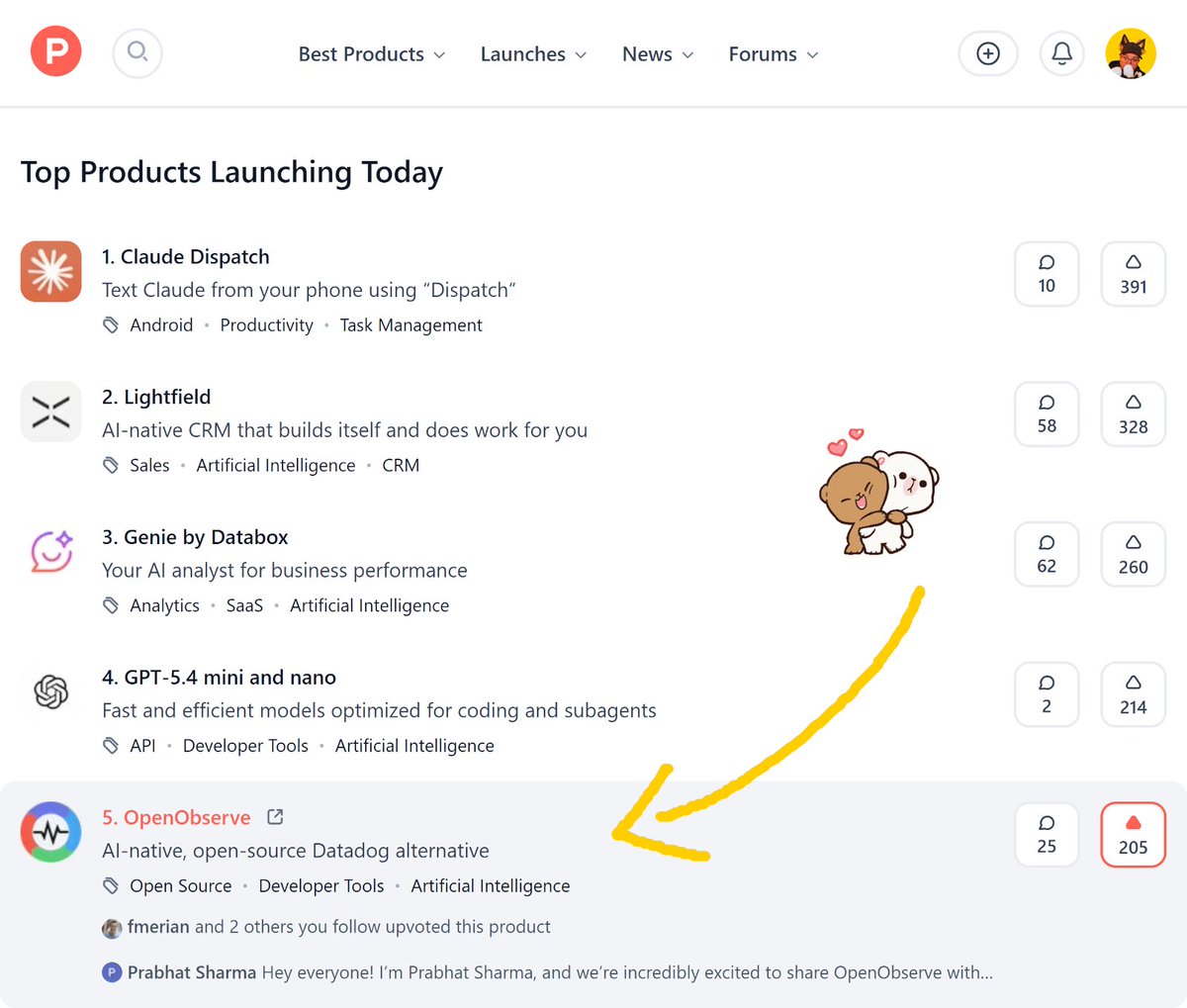
Task: Open the 5. OpenObserve title
Action: 176,818
